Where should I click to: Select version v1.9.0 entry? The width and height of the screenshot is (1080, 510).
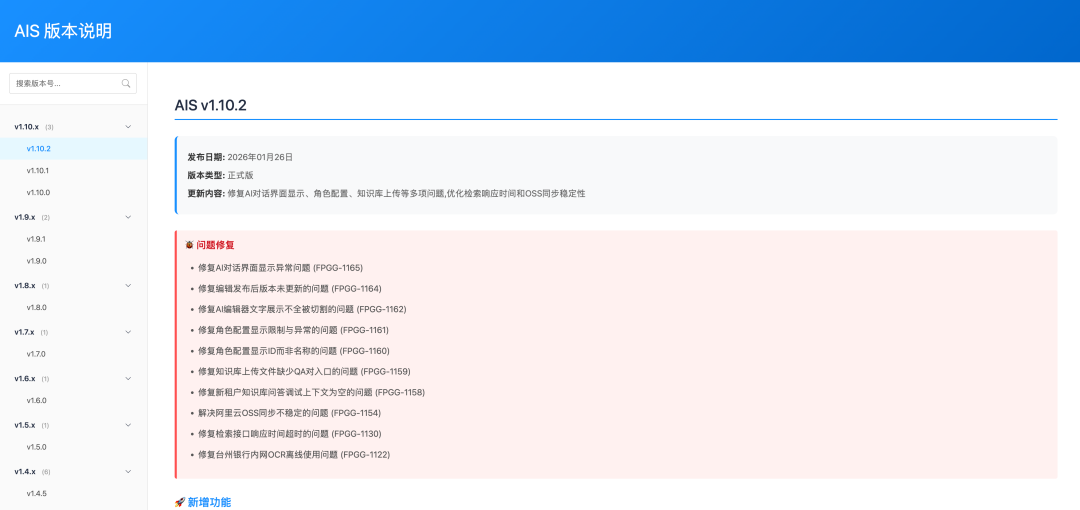coord(36,261)
